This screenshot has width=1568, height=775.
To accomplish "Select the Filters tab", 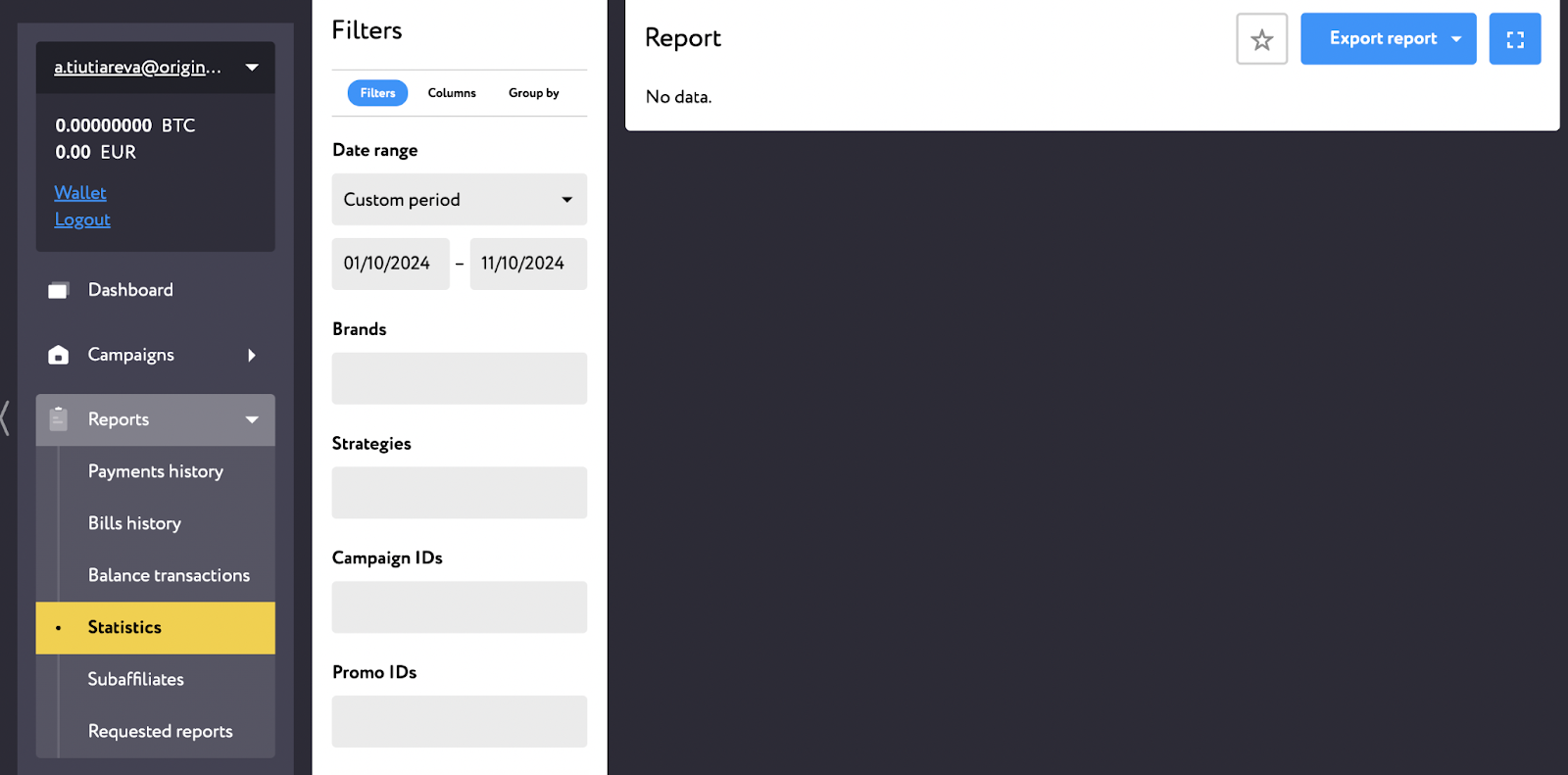I will (x=377, y=93).
